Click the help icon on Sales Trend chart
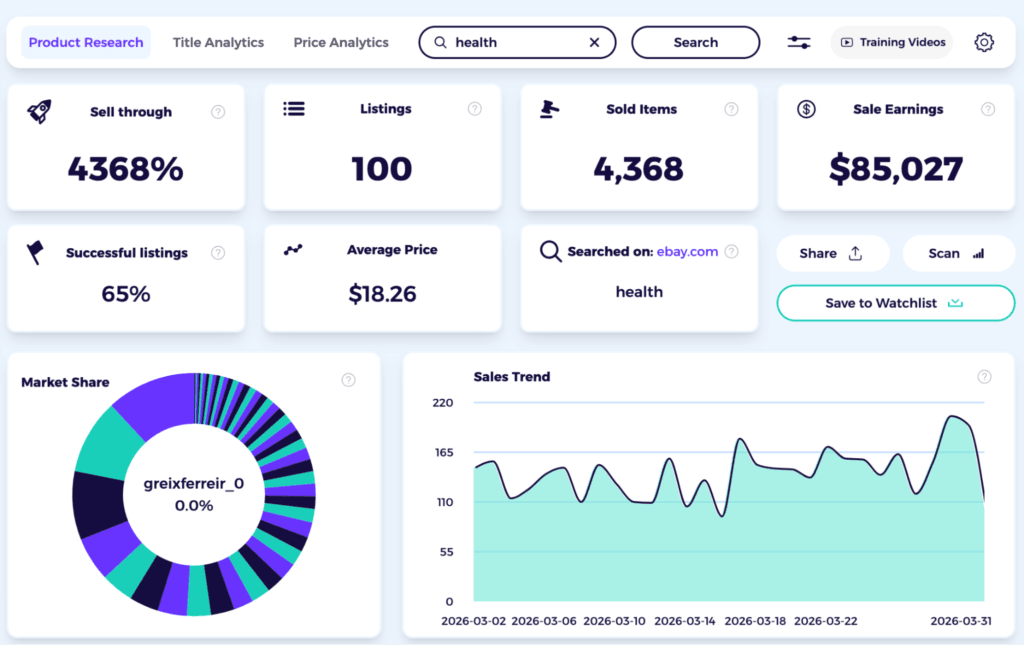Viewport: 1024px width, 645px height. [984, 377]
